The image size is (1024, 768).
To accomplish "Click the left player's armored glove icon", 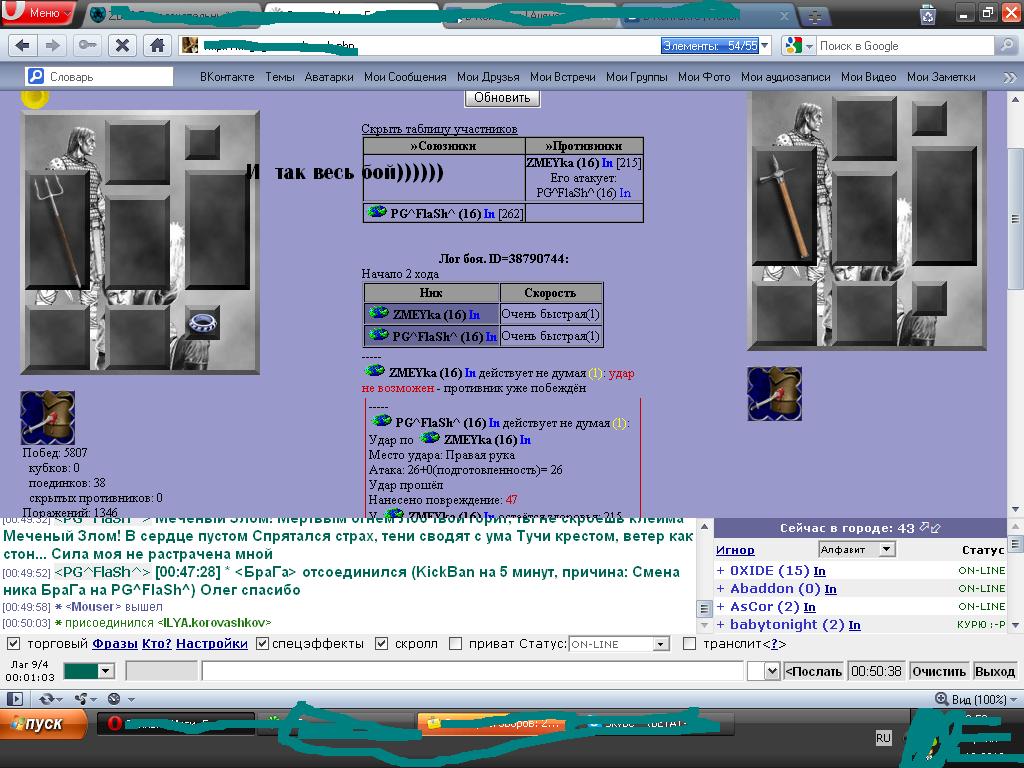I will (47, 418).
